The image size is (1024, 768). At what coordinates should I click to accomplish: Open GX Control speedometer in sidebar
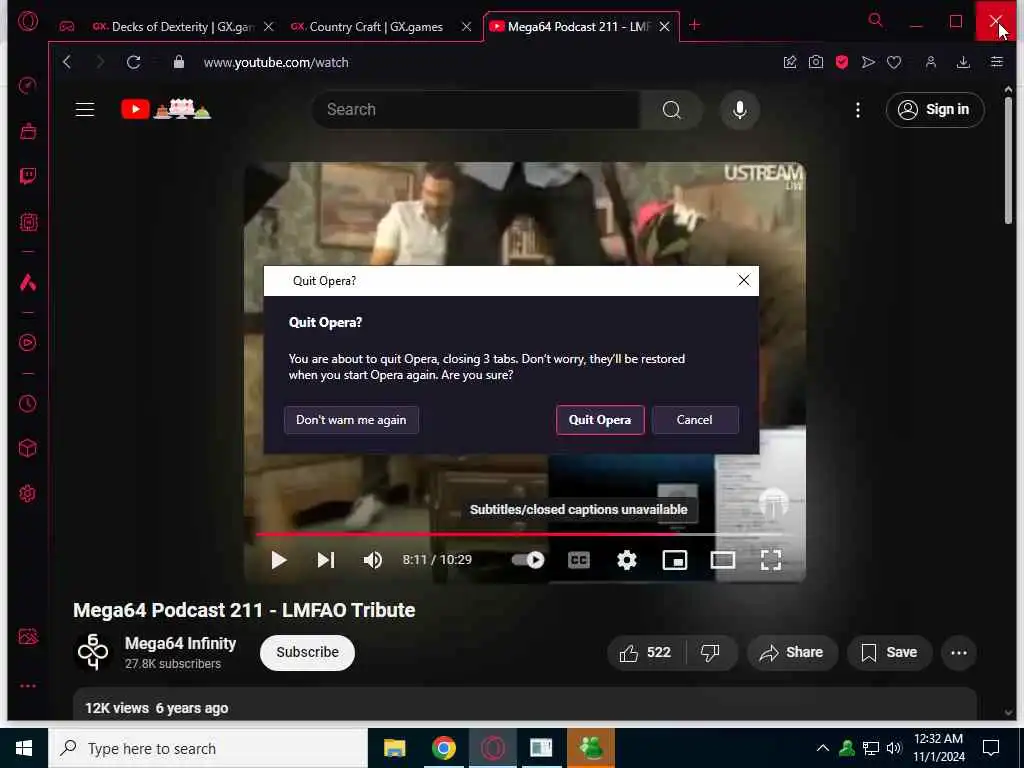pos(27,86)
